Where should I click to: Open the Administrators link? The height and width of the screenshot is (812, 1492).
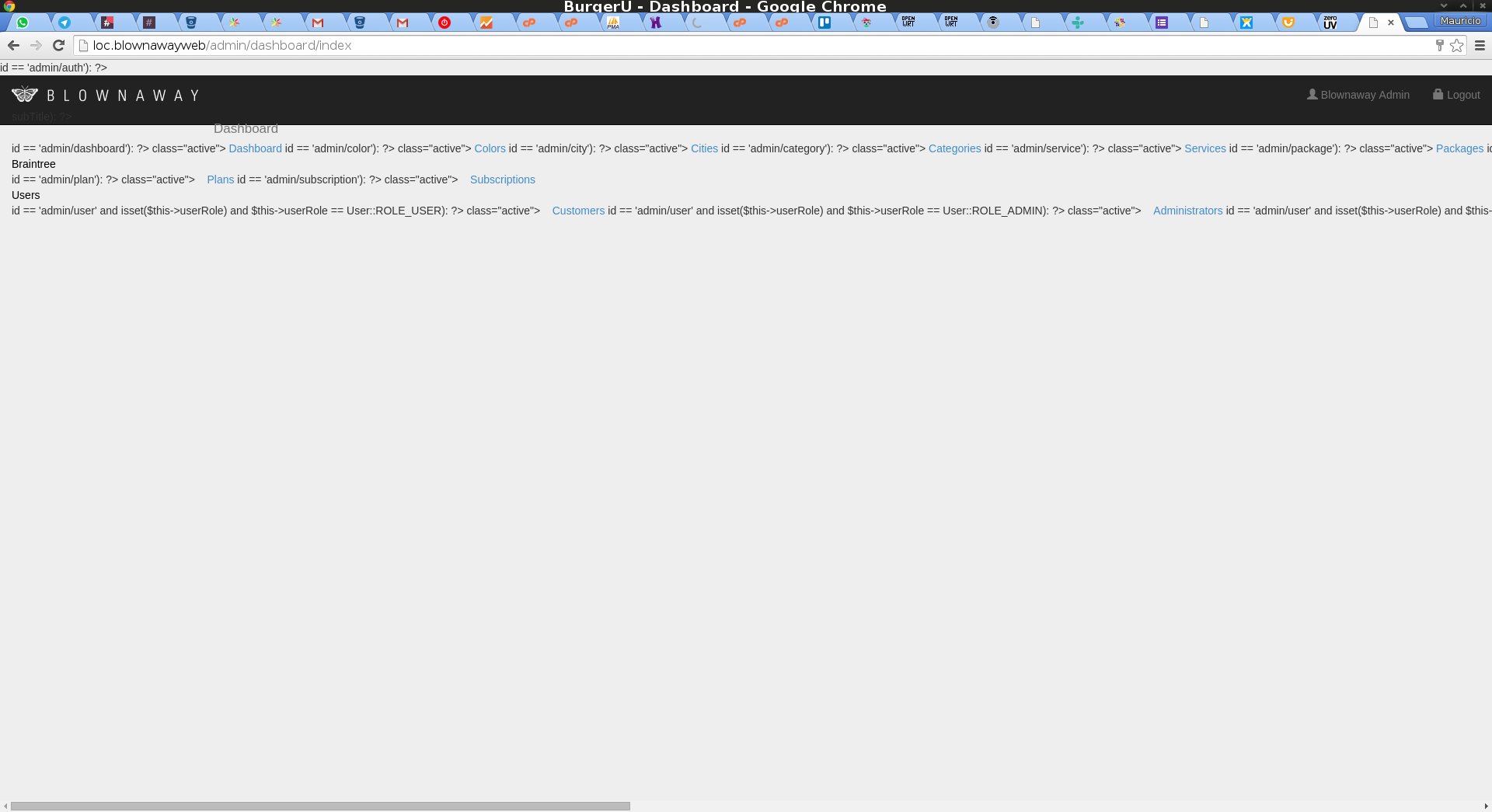coord(1187,211)
